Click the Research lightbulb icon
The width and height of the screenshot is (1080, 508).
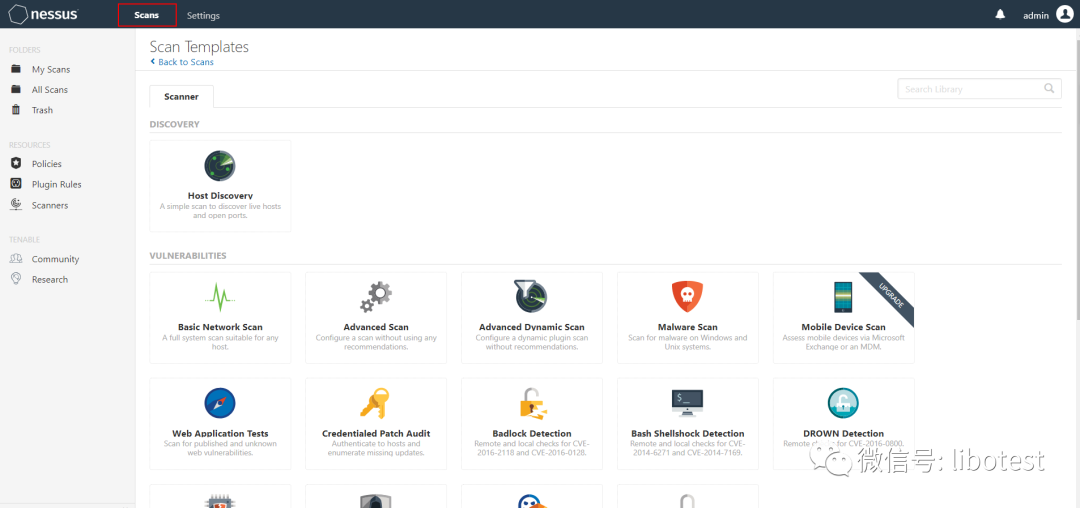click(16, 279)
